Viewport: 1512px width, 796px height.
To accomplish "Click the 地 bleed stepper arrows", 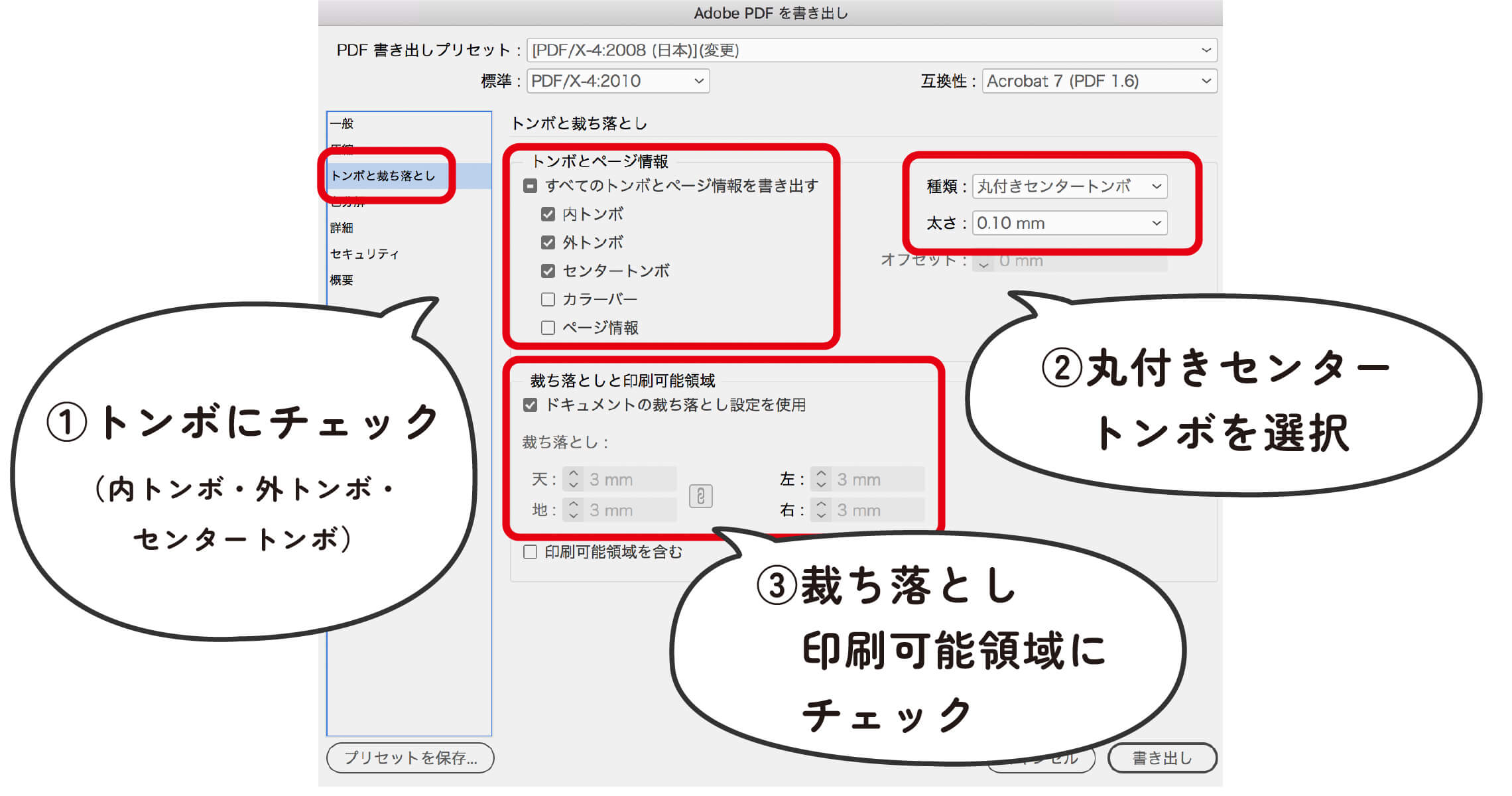I will coord(574,509).
